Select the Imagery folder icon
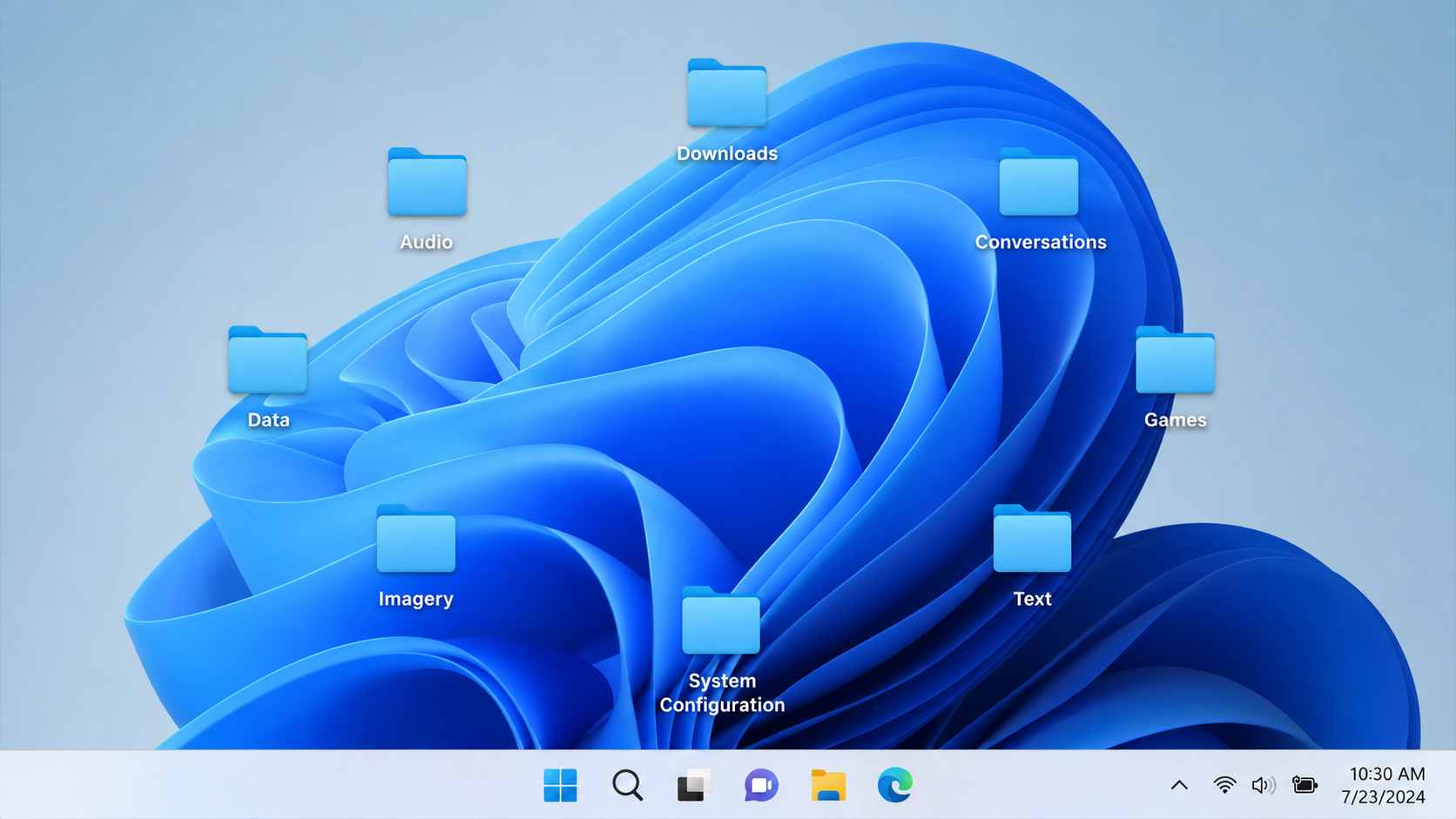The width and height of the screenshot is (1456, 819). pos(415,538)
